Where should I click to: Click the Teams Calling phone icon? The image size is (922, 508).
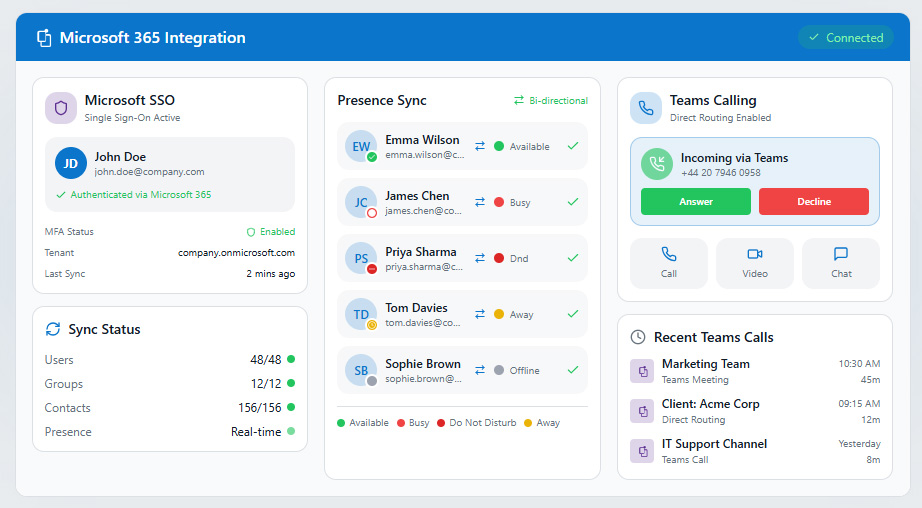coord(646,108)
